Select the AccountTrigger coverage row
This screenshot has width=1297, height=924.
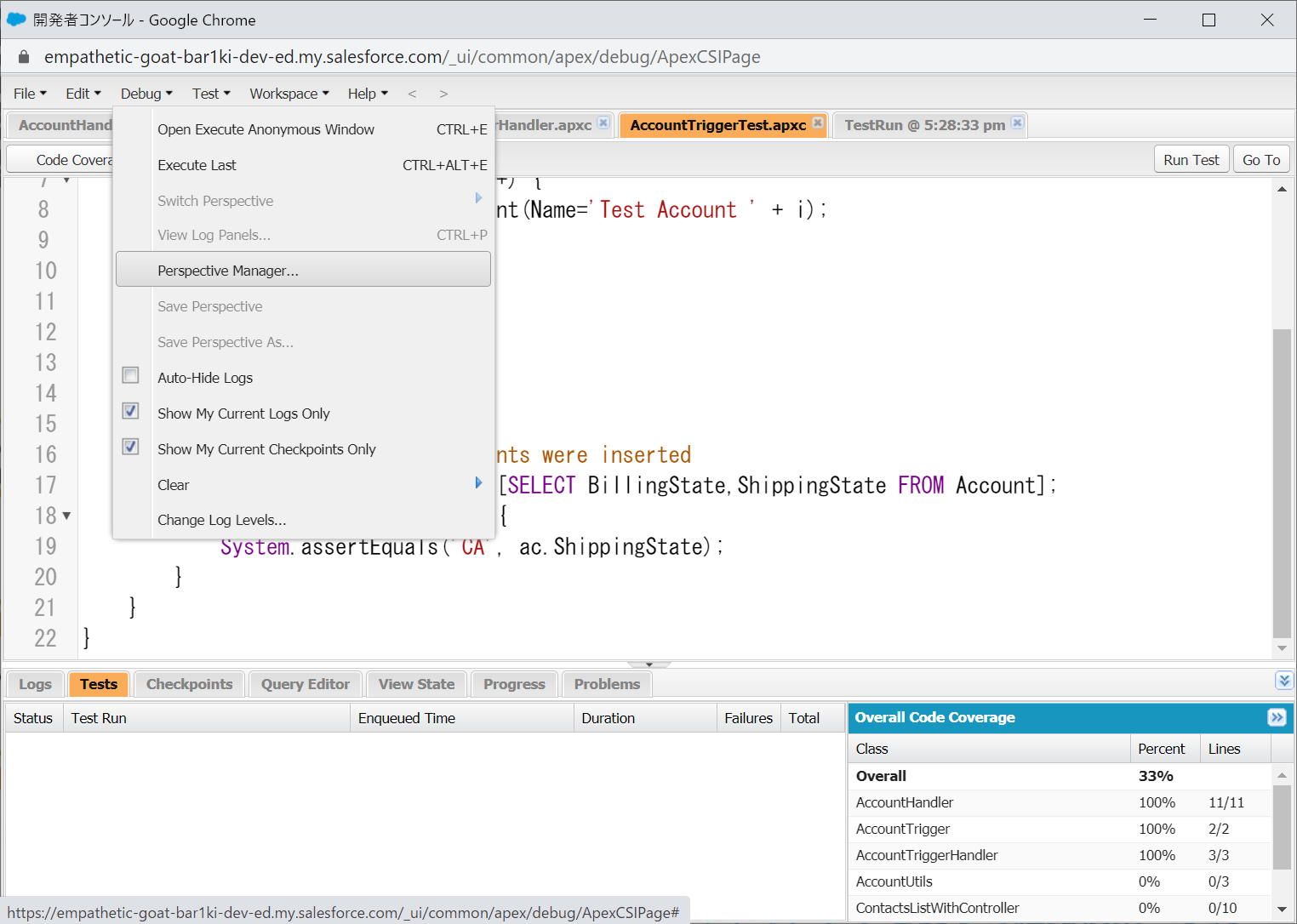point(1060,829)
